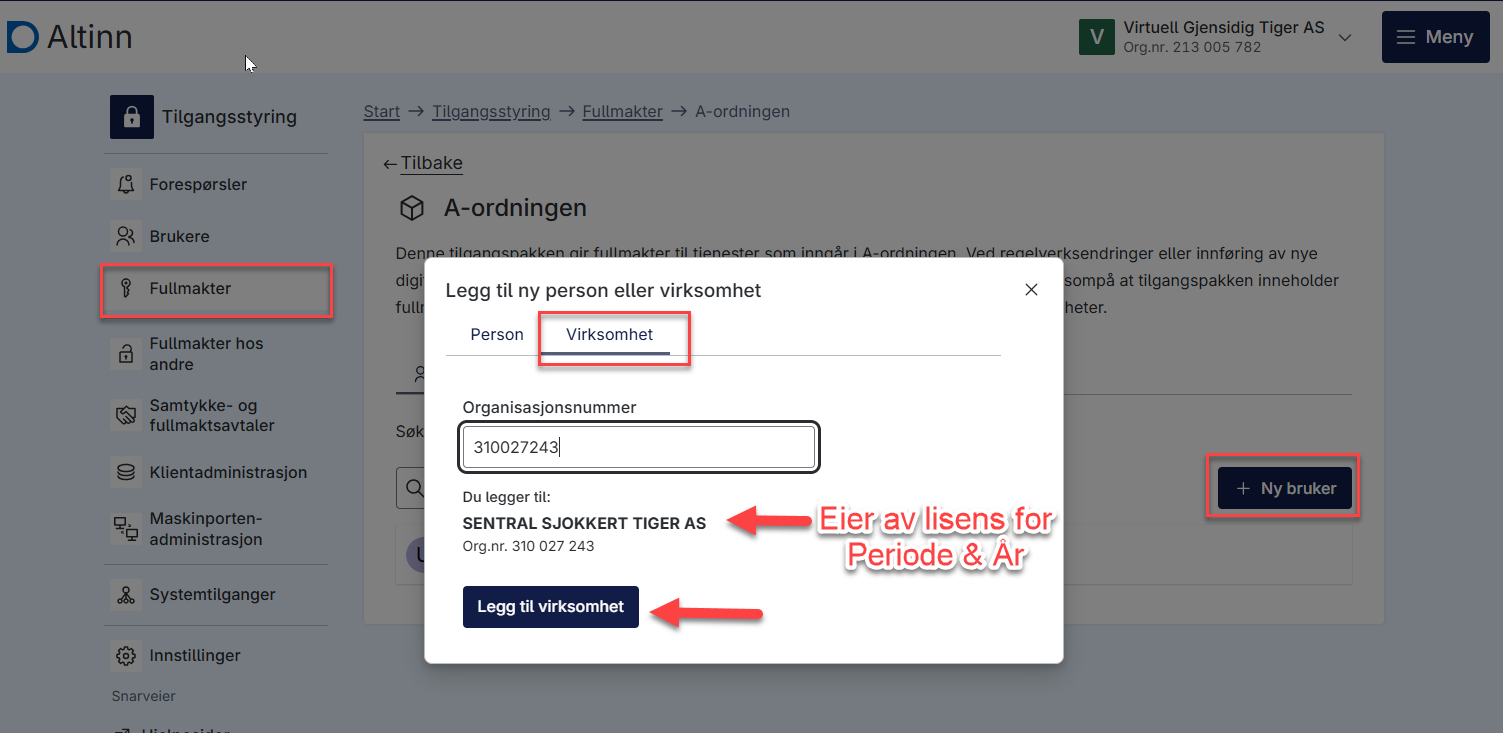
Task: Close the Legg til ny person dialog
Action: (x=1031, y=290)
